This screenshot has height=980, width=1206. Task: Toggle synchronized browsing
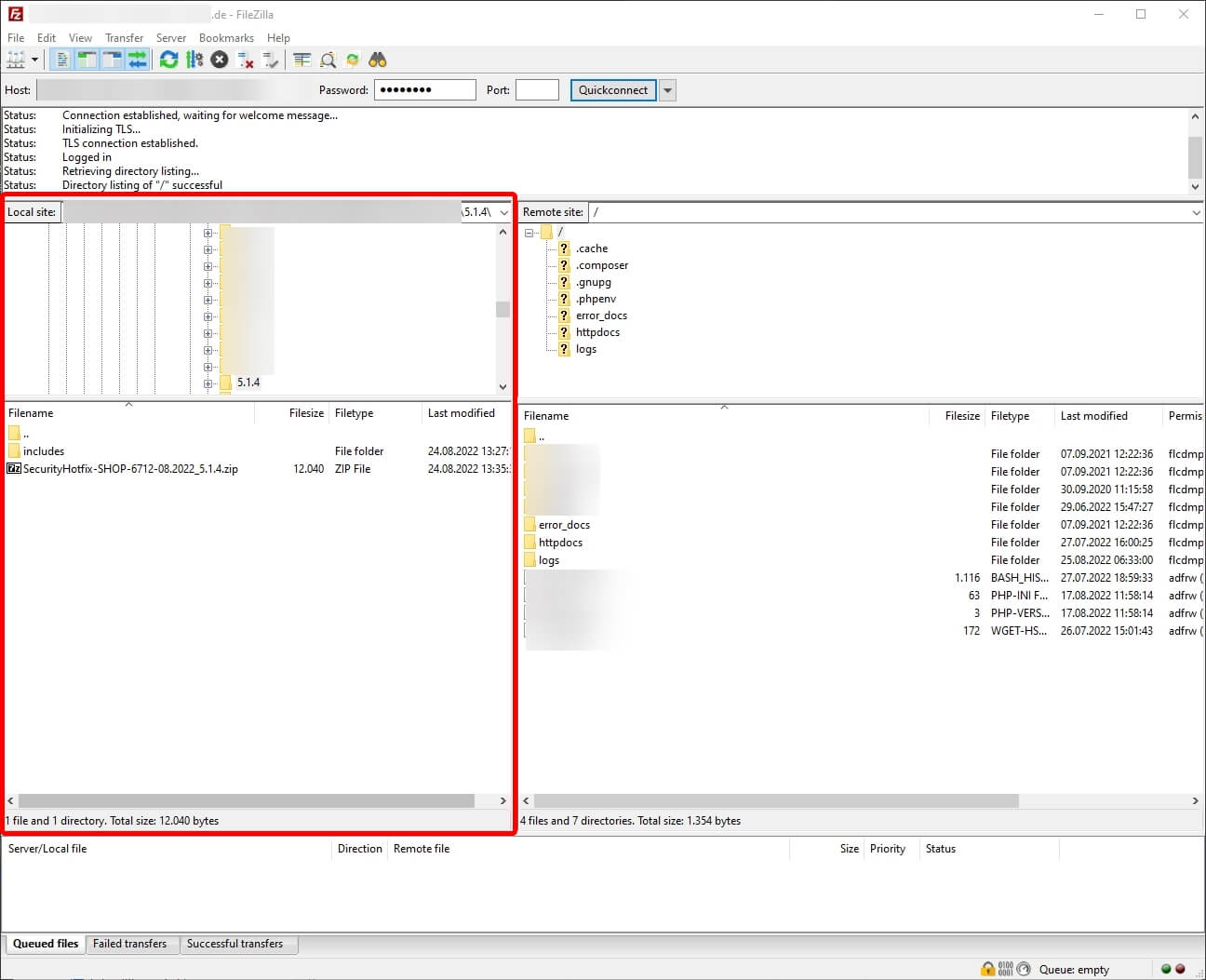353,60
